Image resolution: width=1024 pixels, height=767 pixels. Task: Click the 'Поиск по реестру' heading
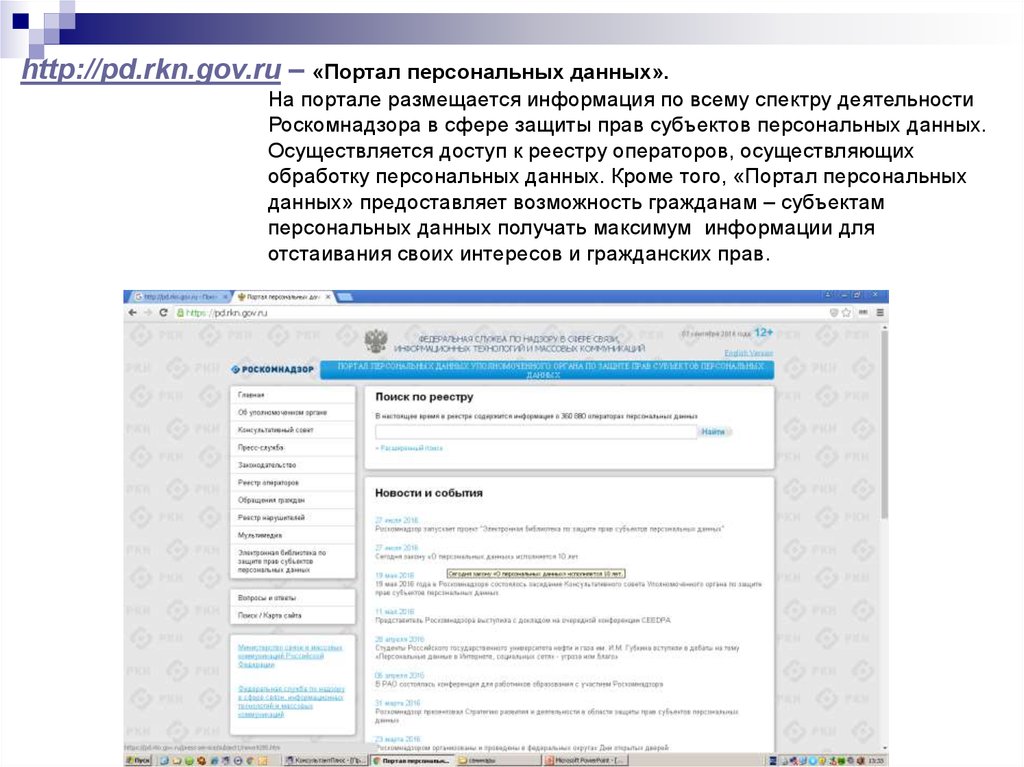click(424, 397)
